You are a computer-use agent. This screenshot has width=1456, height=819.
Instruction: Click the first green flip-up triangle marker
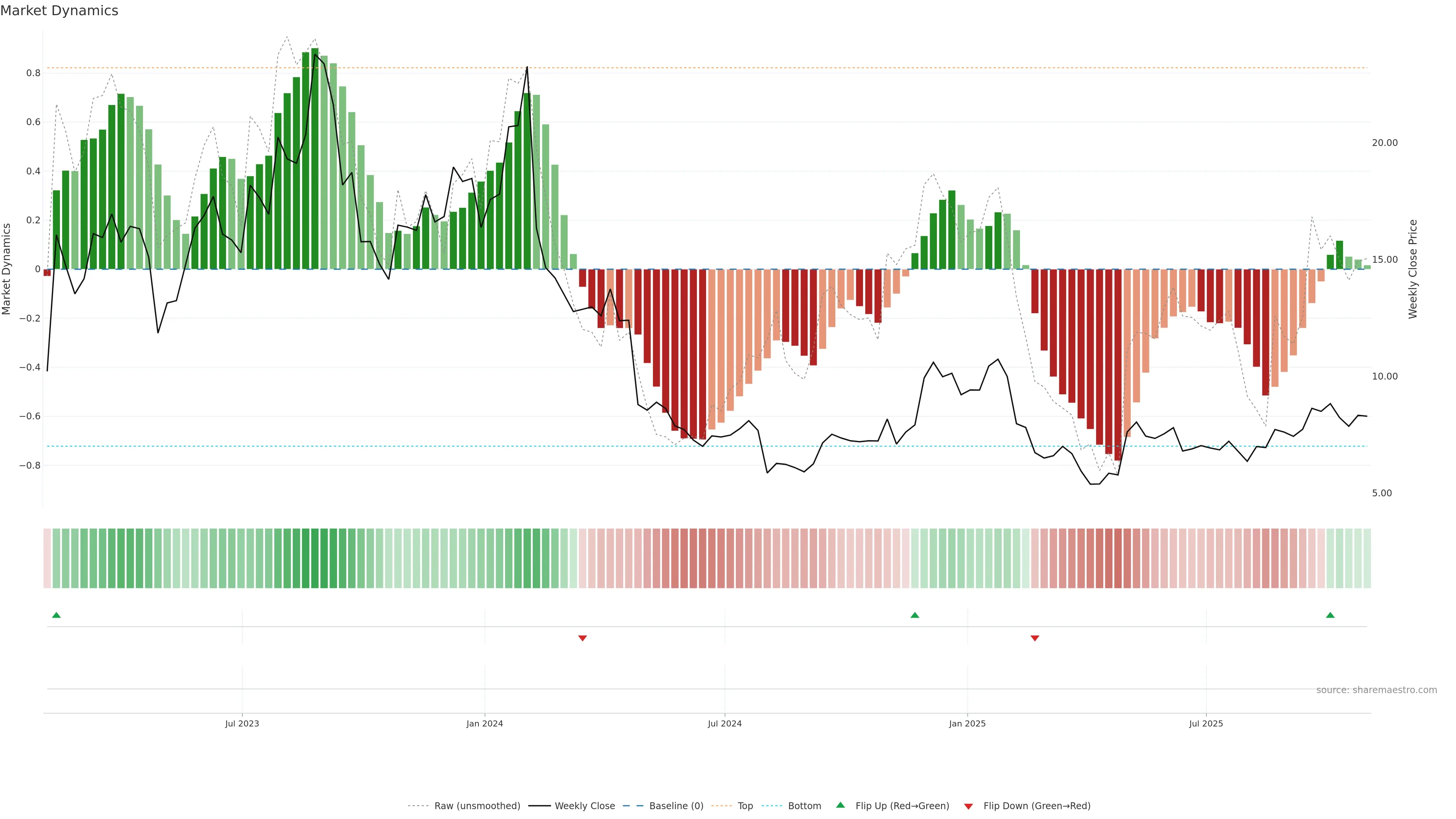click(x=56, y=615)
